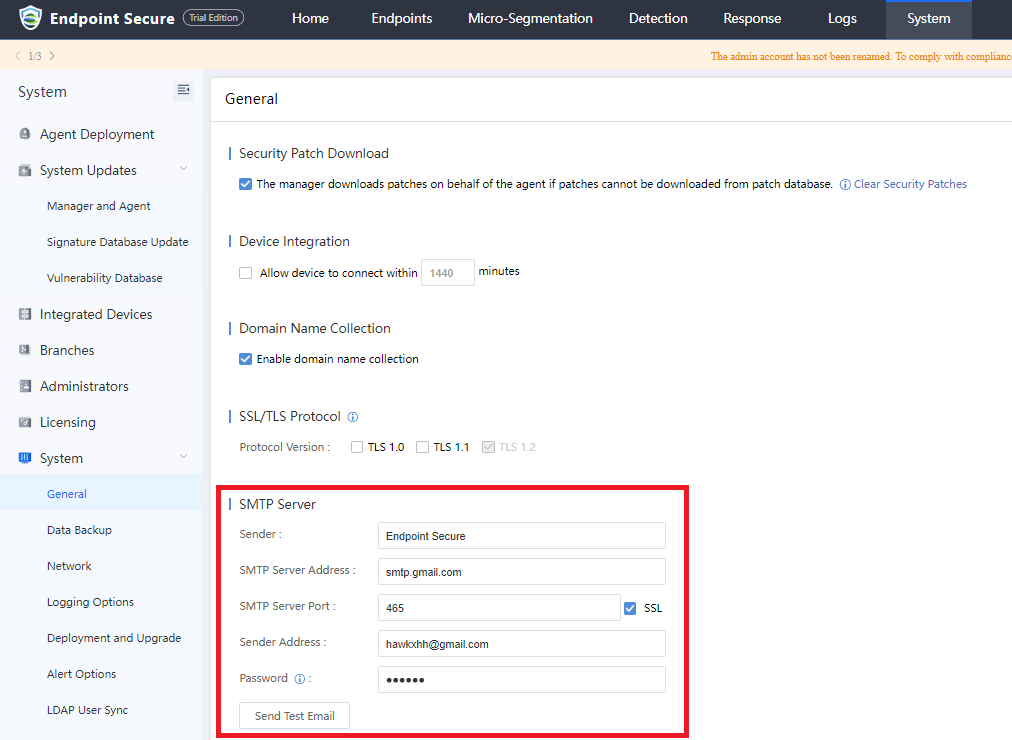
Task: Open Data Backup settings
Action: coord(79,530)
